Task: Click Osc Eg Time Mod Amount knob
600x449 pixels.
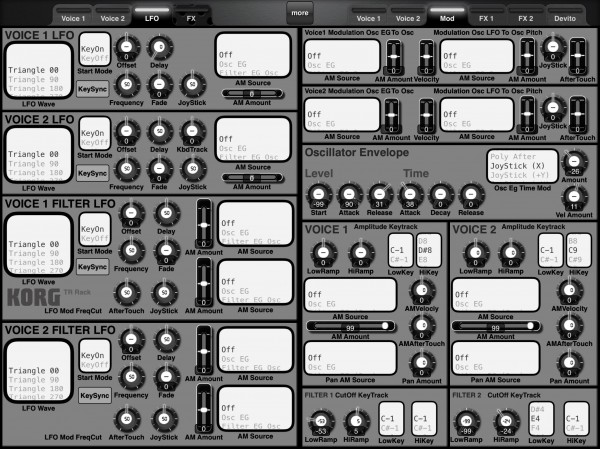Action: (x=574, y=162)
